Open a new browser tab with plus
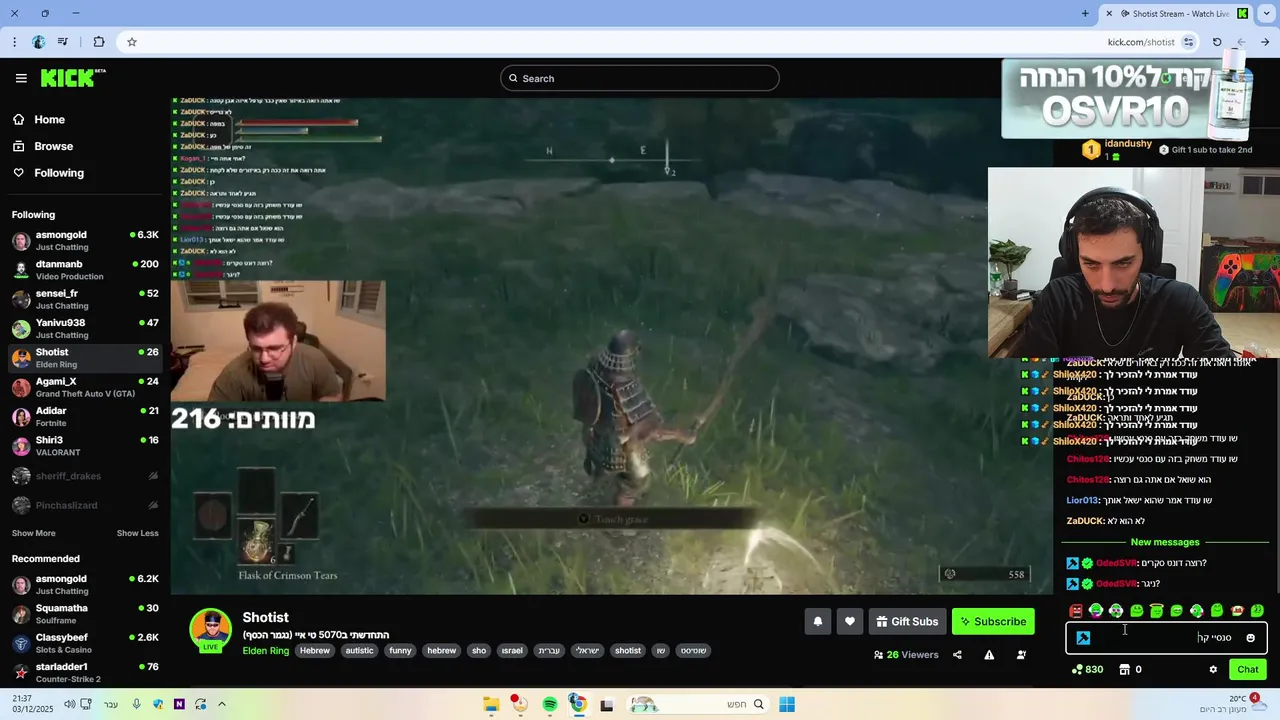 (1085, 13)
